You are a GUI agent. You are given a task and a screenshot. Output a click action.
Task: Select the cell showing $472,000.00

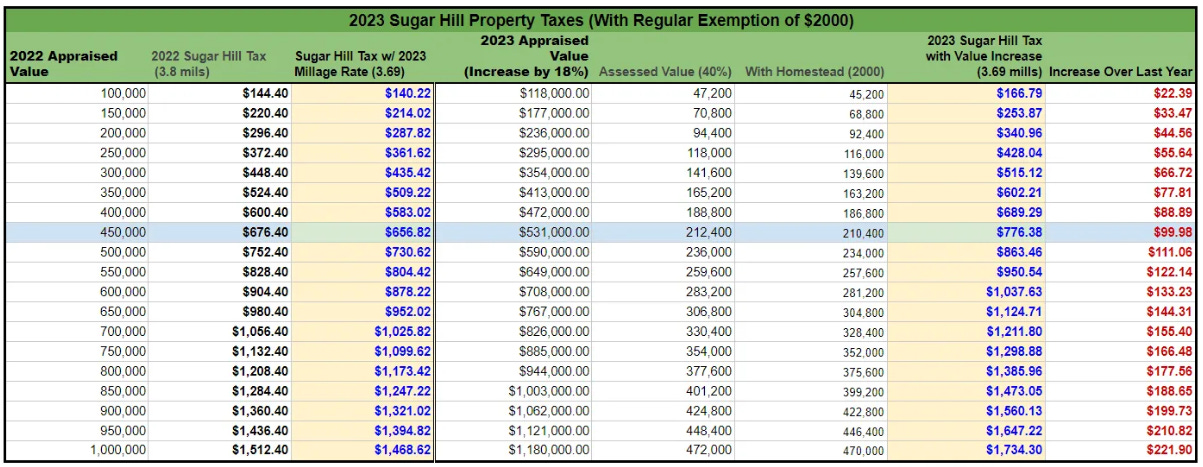(514, 212)
